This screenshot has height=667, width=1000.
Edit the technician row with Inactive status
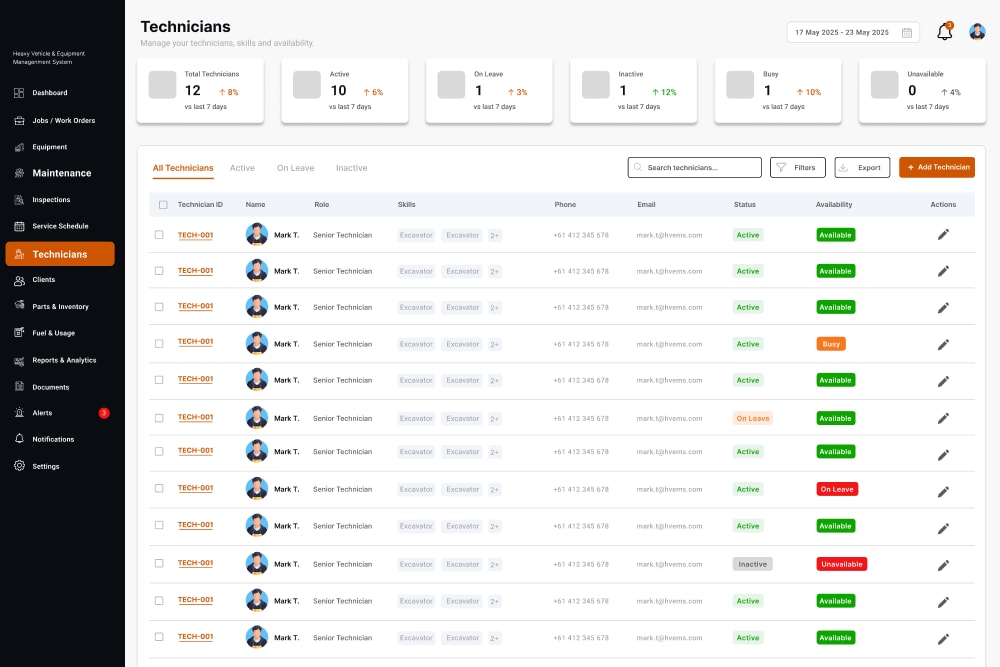943,565
